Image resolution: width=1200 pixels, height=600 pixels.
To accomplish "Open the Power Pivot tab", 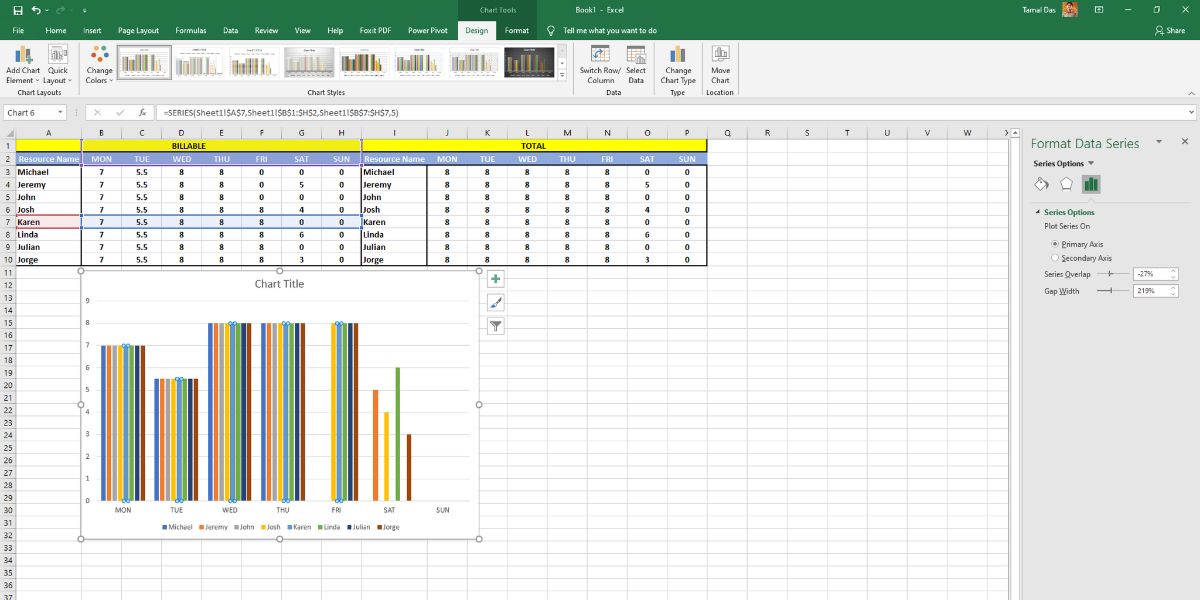I will pos(428,30).
